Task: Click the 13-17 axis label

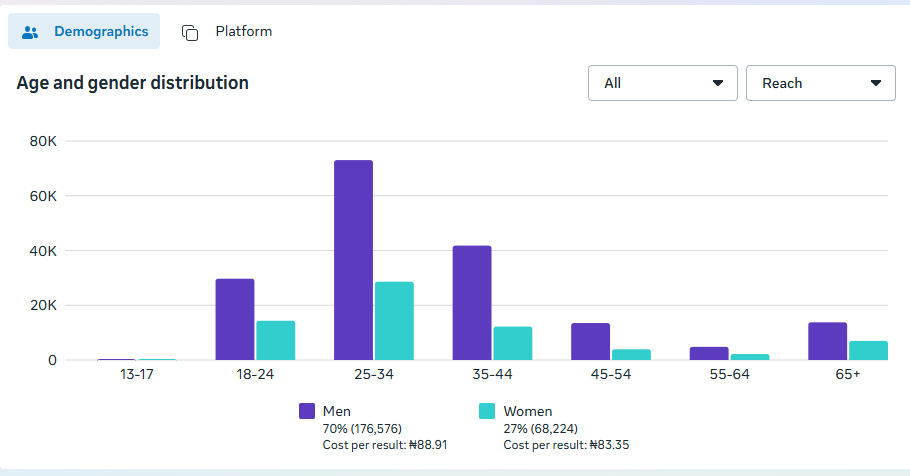Action: point(136,374)
